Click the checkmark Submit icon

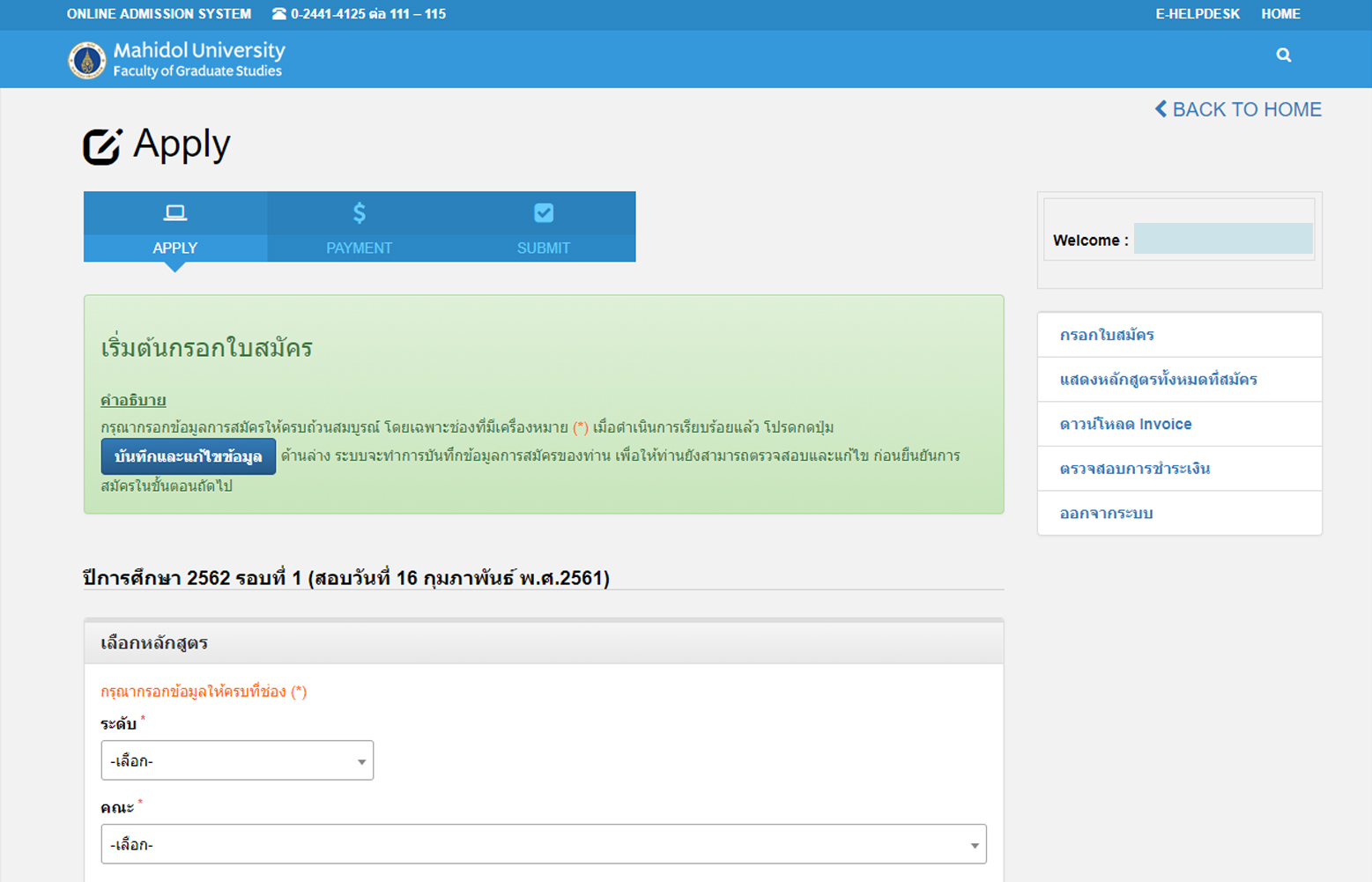click(x=544, y=213)
